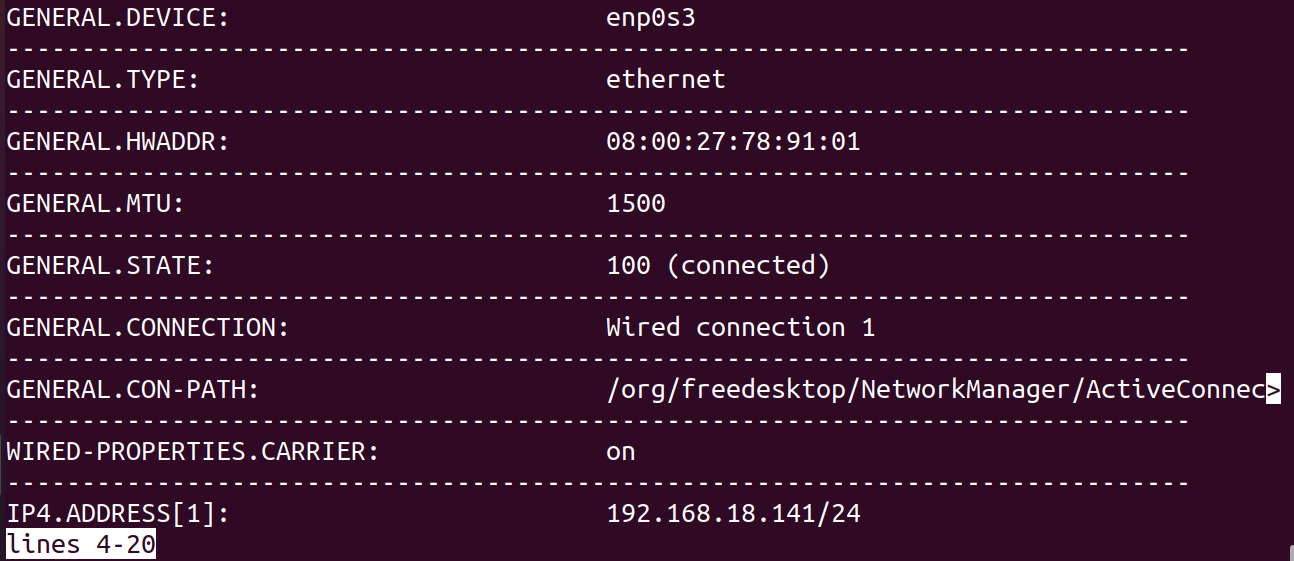
Task: Click the GENERAL.HWADDR label
Action: tap(118, 142)
